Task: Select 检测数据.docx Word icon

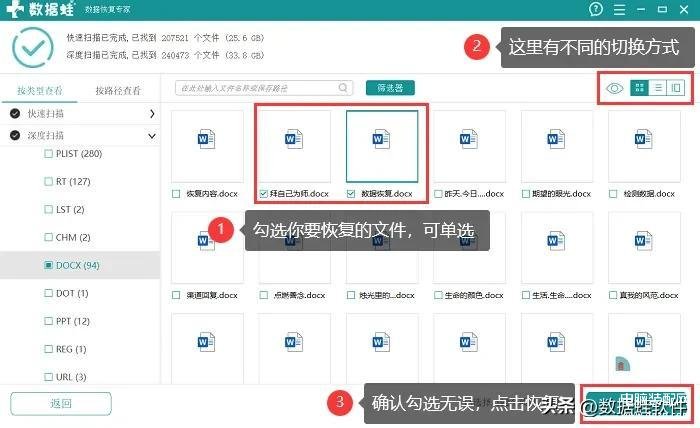Action: 644,139
